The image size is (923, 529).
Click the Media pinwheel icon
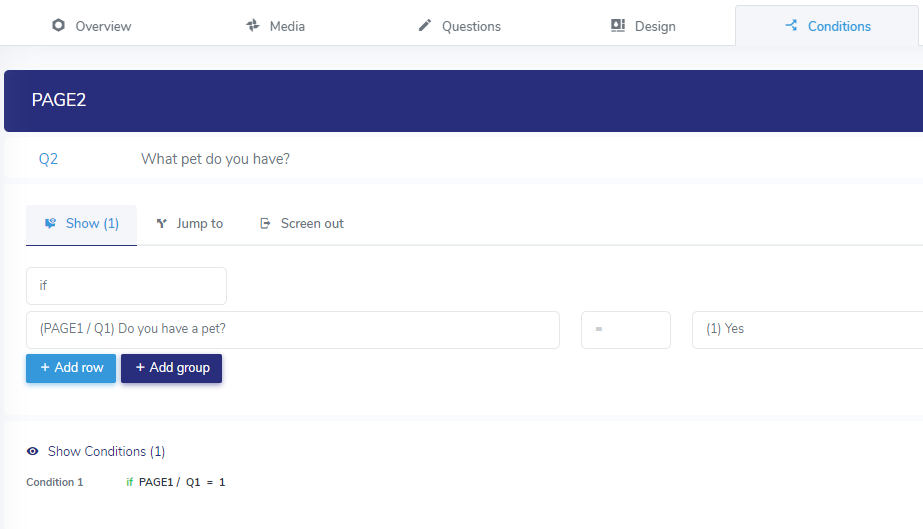[253, 25]
